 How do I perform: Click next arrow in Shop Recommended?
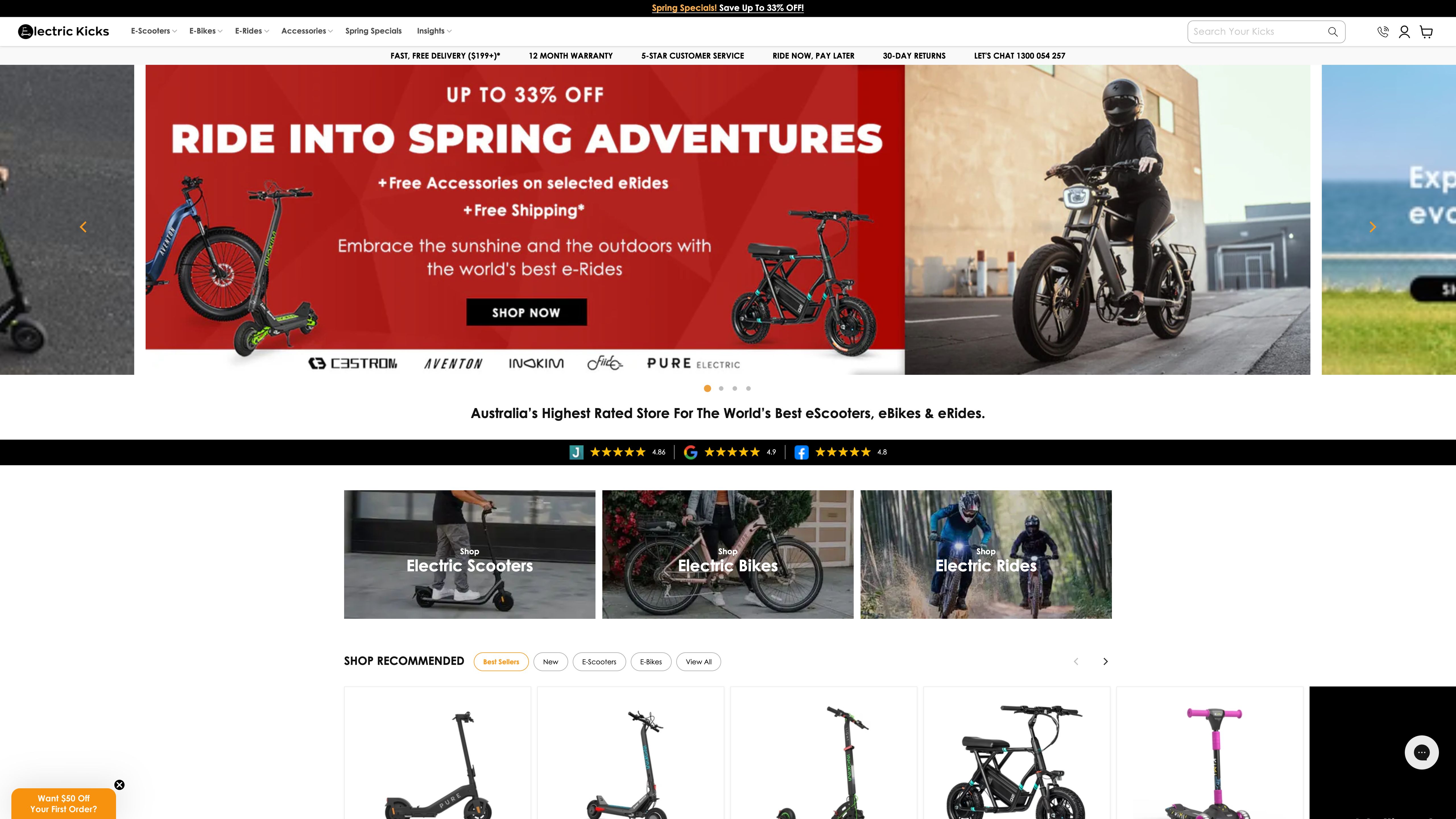[1106, 661]
